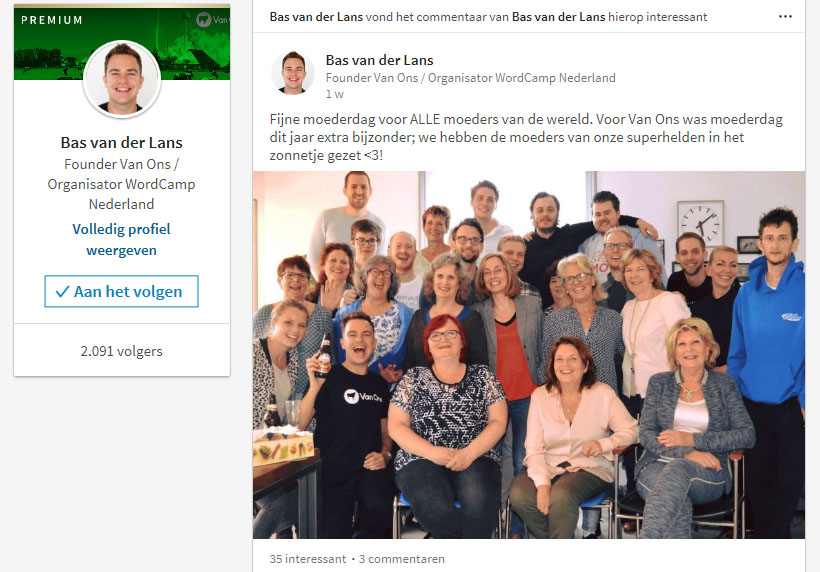Click the small post author avatar
The width and height of the screenshot is (820, 572).
coord(293,73)
